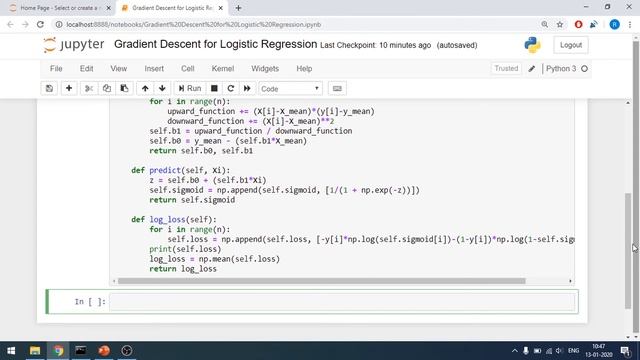This screenshot has height=360, width=640.
Task: Open the Widgets menu
Action: 265,69
